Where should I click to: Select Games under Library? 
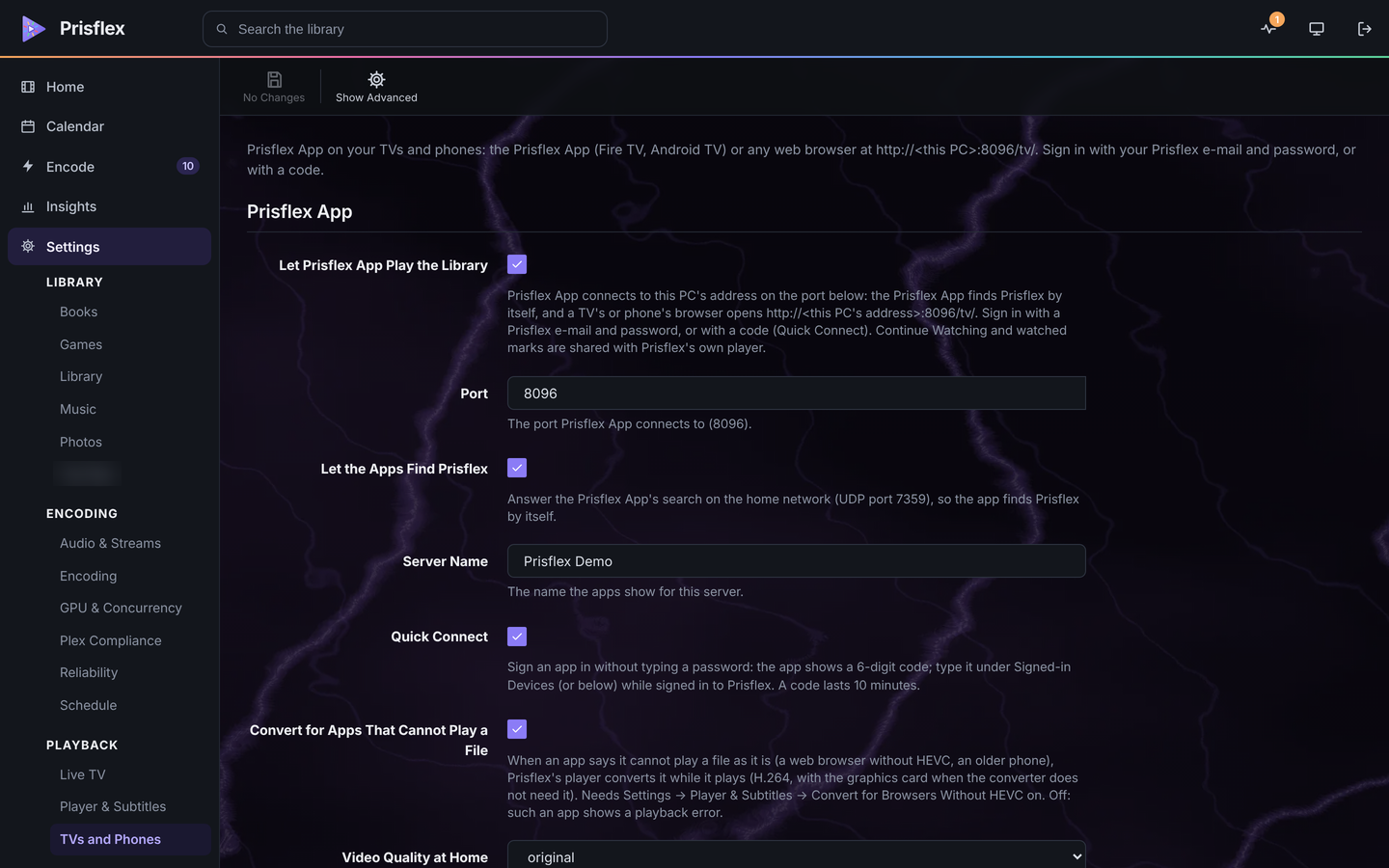[81, 344]
